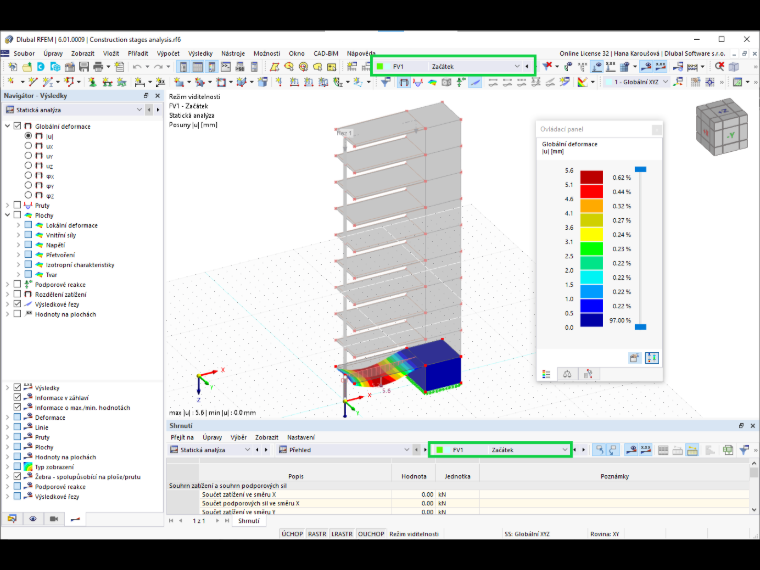Open the filter tab in the control panel

[588, 374]
